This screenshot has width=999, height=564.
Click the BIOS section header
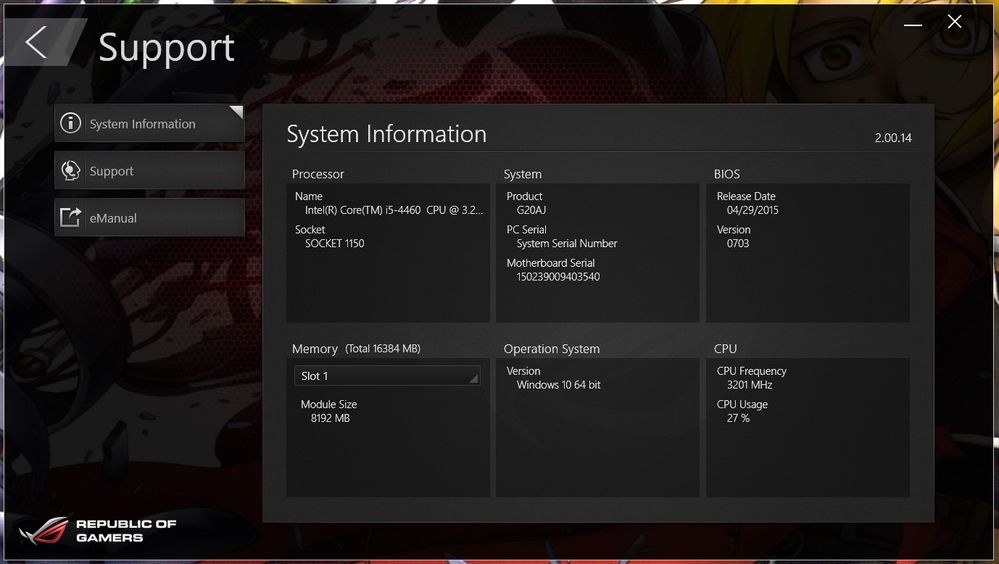[x=726, y=174]
